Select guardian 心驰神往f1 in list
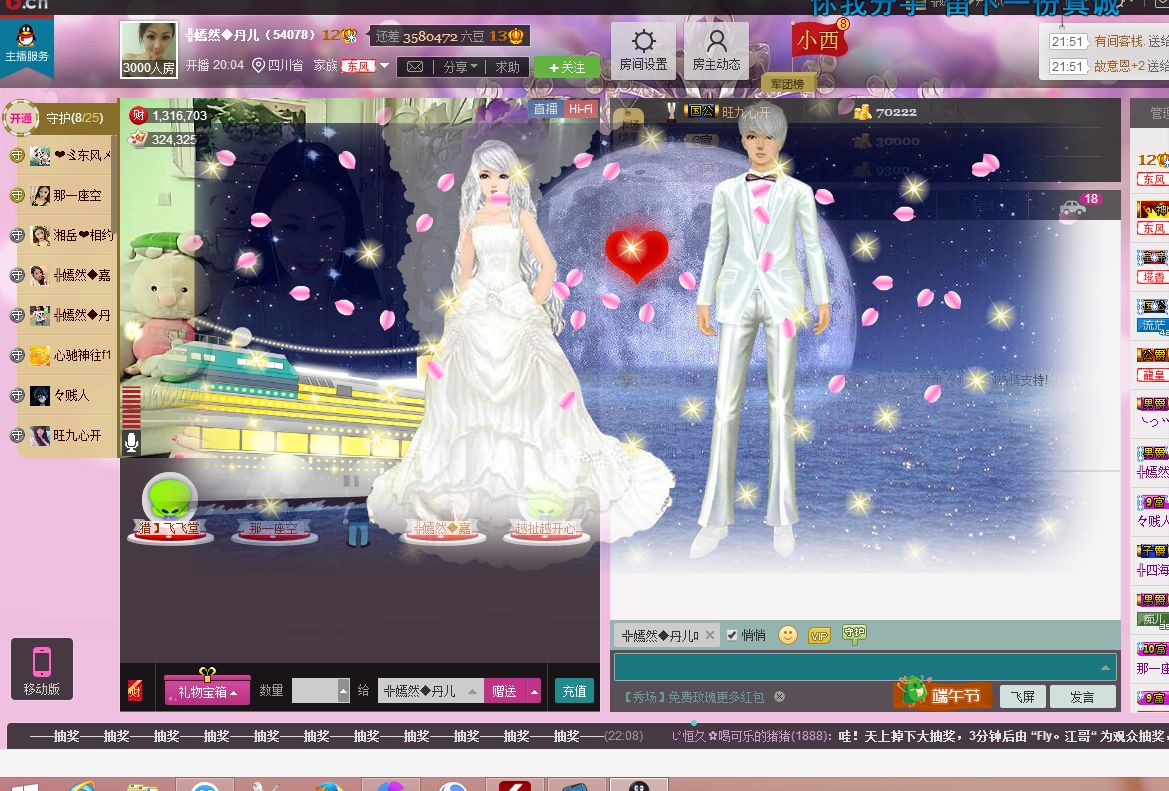 point(63,356)
